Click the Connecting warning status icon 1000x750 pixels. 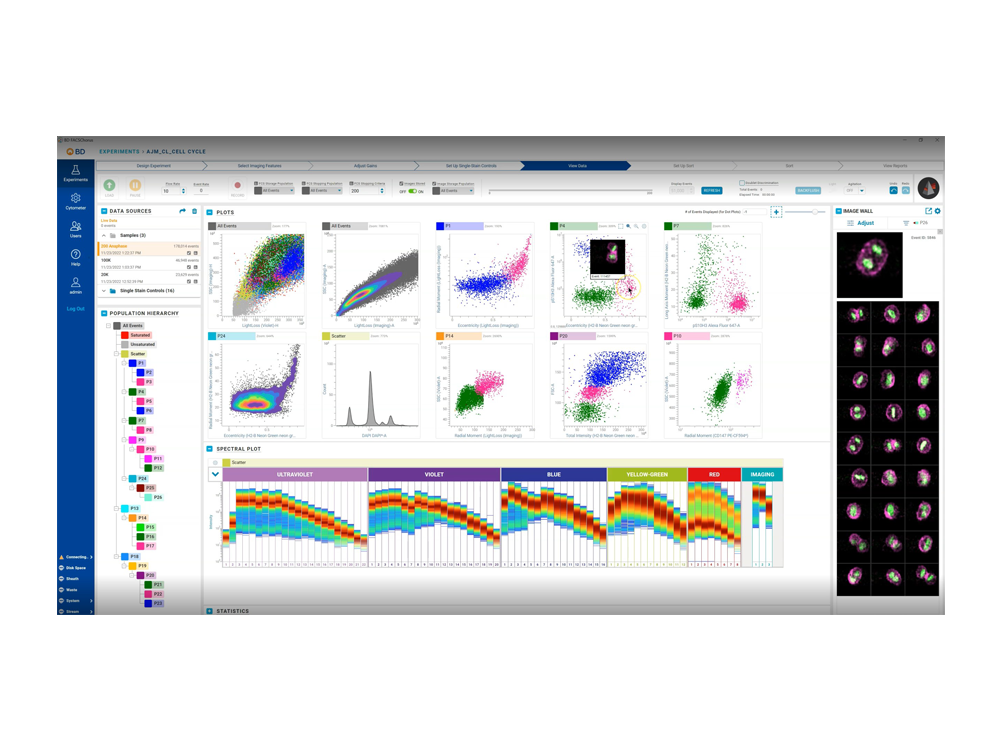pyautogui.click(x=62, y=557)
